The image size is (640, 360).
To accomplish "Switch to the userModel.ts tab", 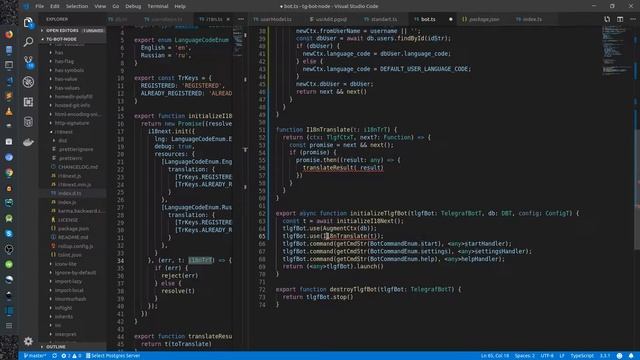I will point(275,19).
